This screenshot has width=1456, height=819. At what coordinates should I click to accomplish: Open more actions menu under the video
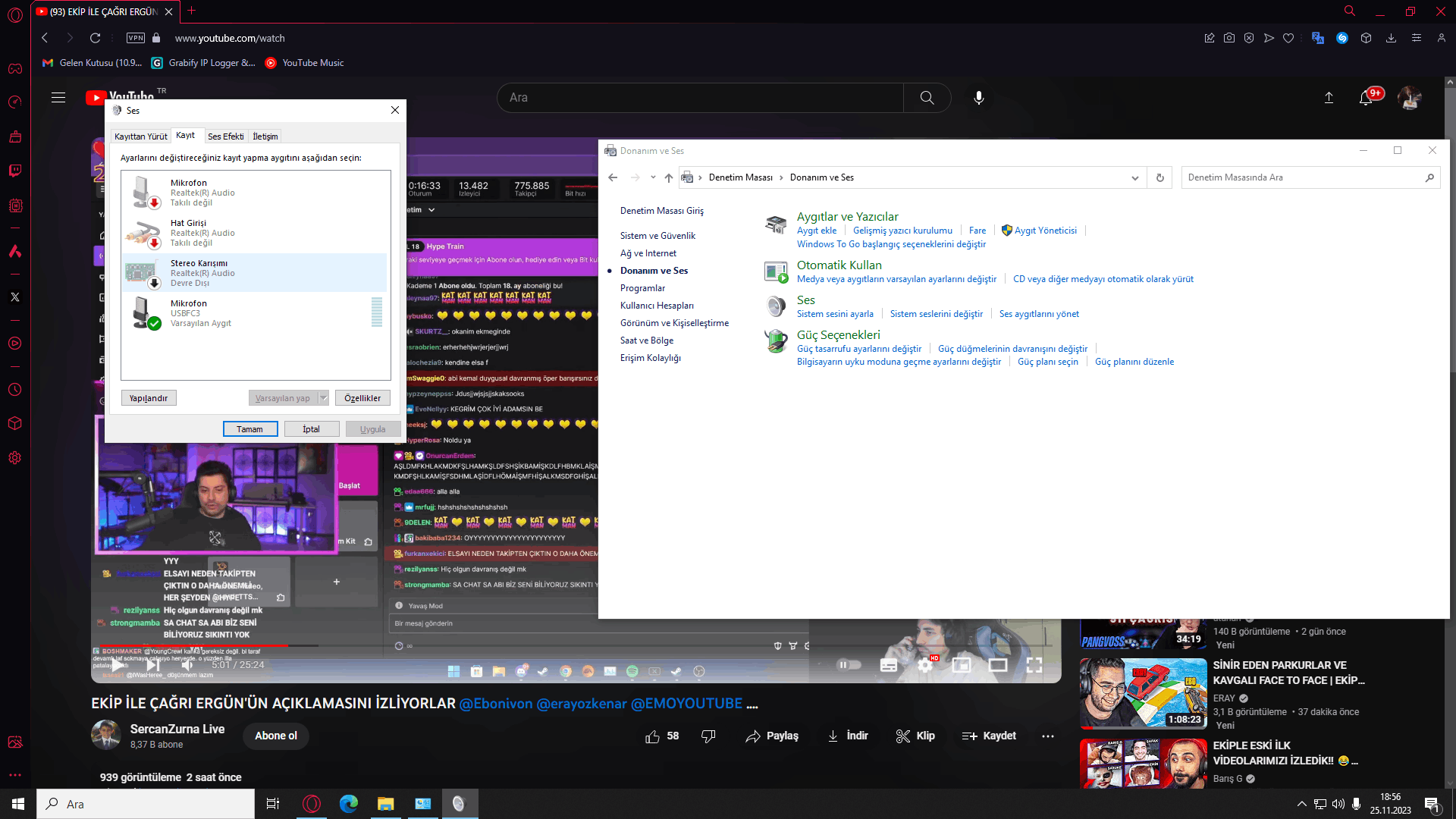(x=1048, y=736)
